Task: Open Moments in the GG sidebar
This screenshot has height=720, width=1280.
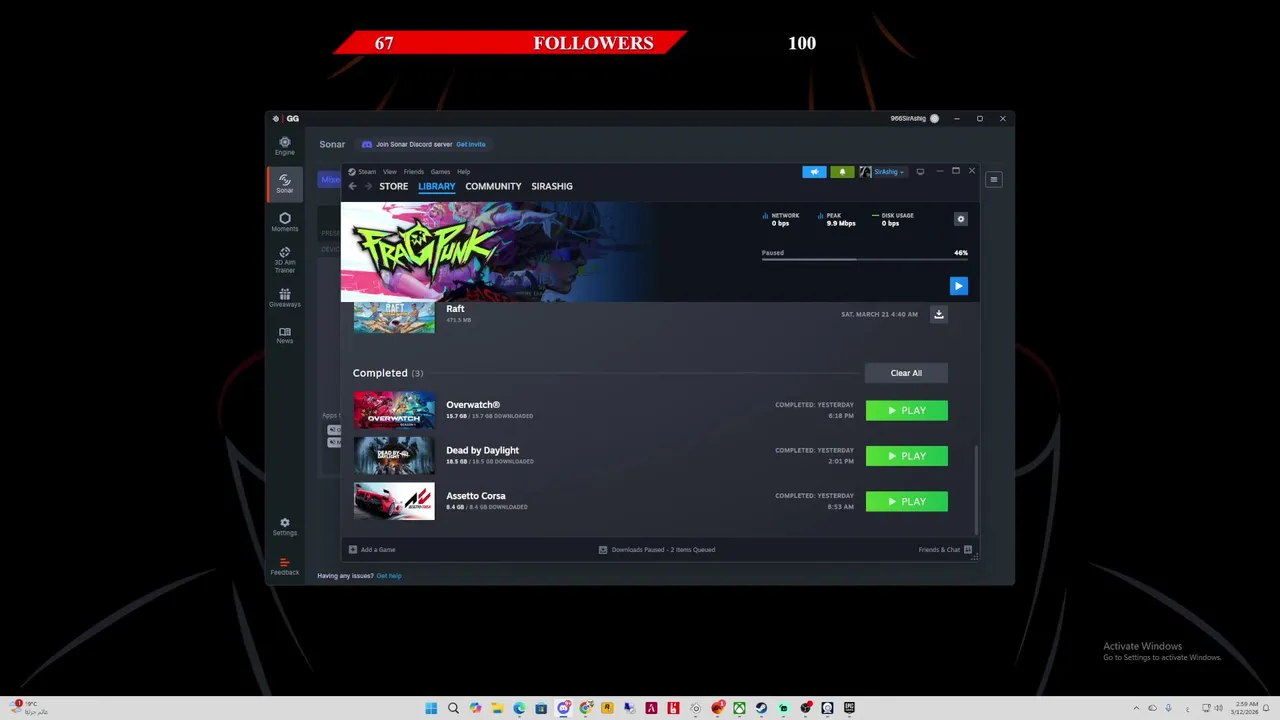Action: point(285,222)
